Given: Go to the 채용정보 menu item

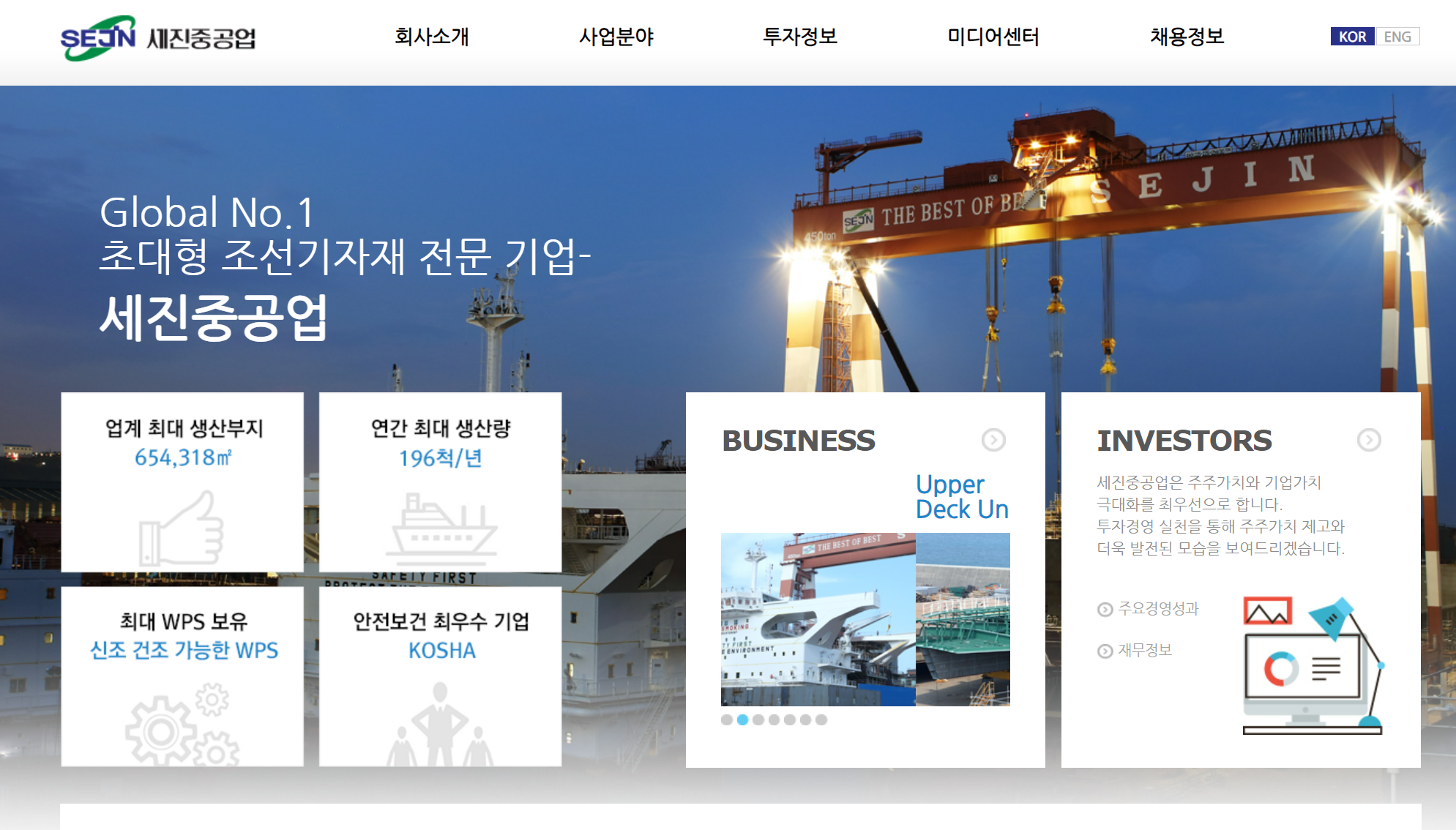Looking at the screenshot, I should point(1187,37).
